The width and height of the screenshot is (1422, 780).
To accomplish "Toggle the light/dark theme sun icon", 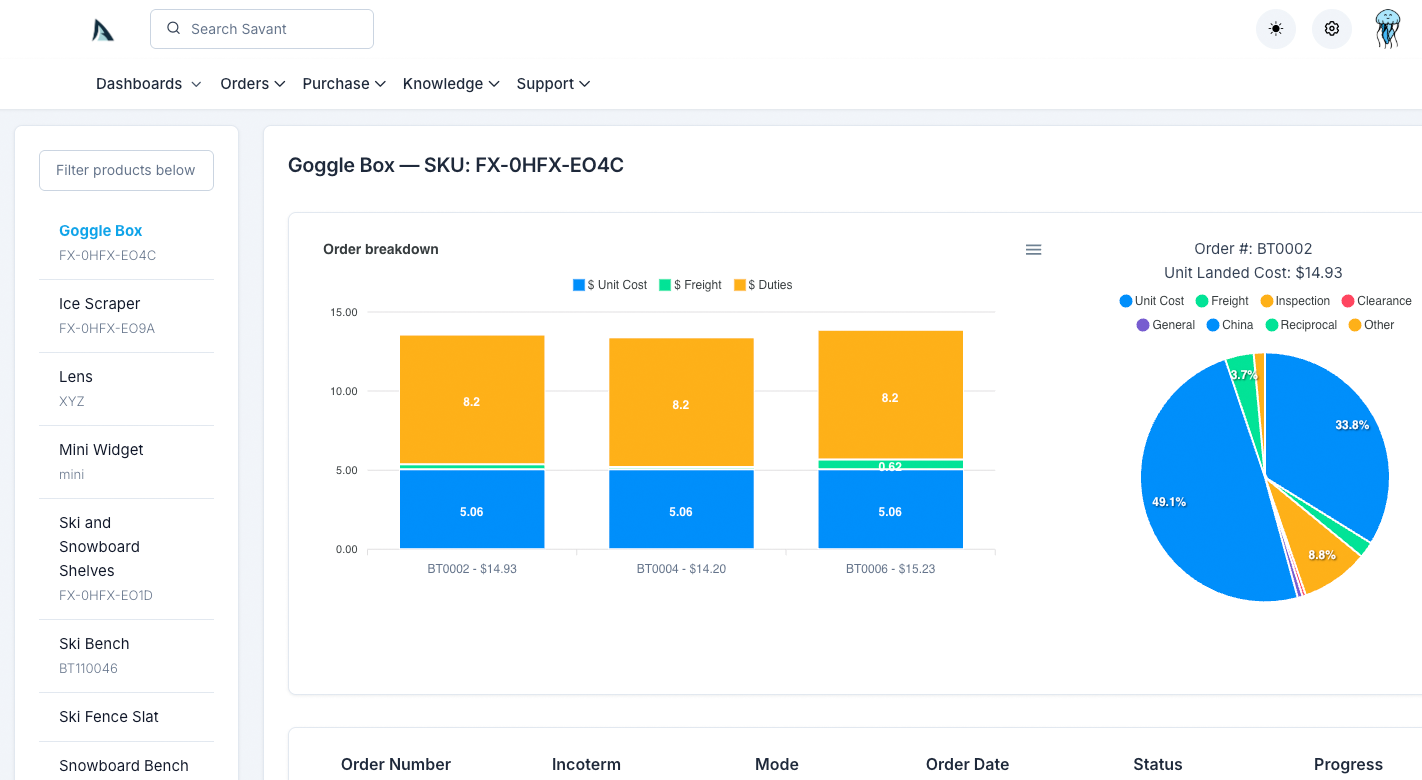I will [1275, 28].
